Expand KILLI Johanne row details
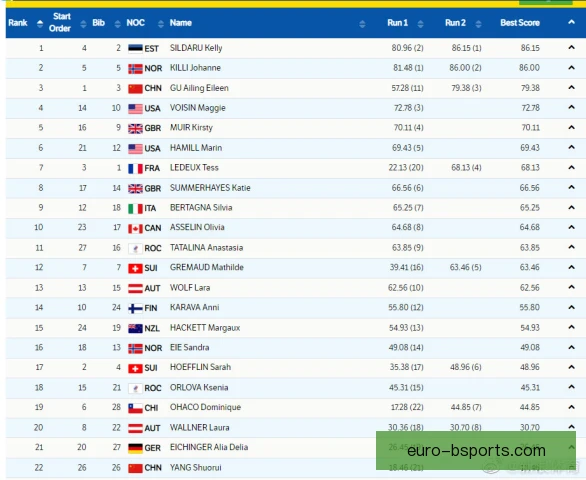Screen dimensions: 586x480 click(571, 68)
